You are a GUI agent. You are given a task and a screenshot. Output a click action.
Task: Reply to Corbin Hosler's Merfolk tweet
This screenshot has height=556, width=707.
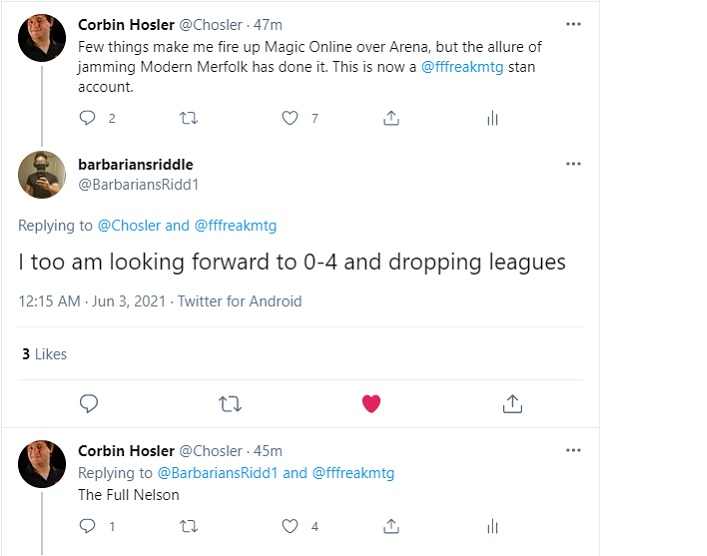pyautogui.click(x=86, y=118)
